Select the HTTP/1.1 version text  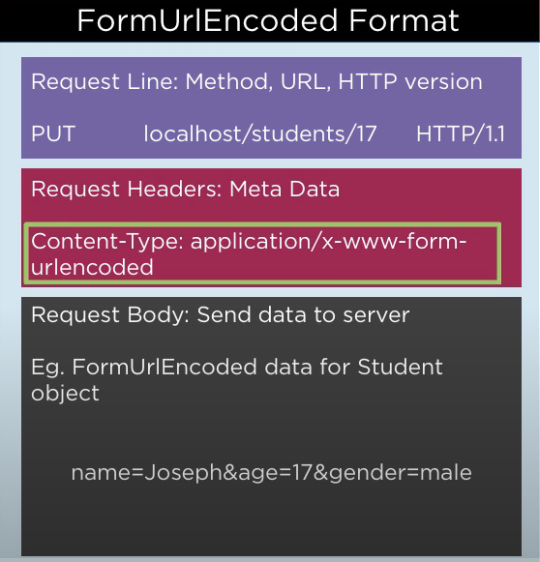coord(460,134)
